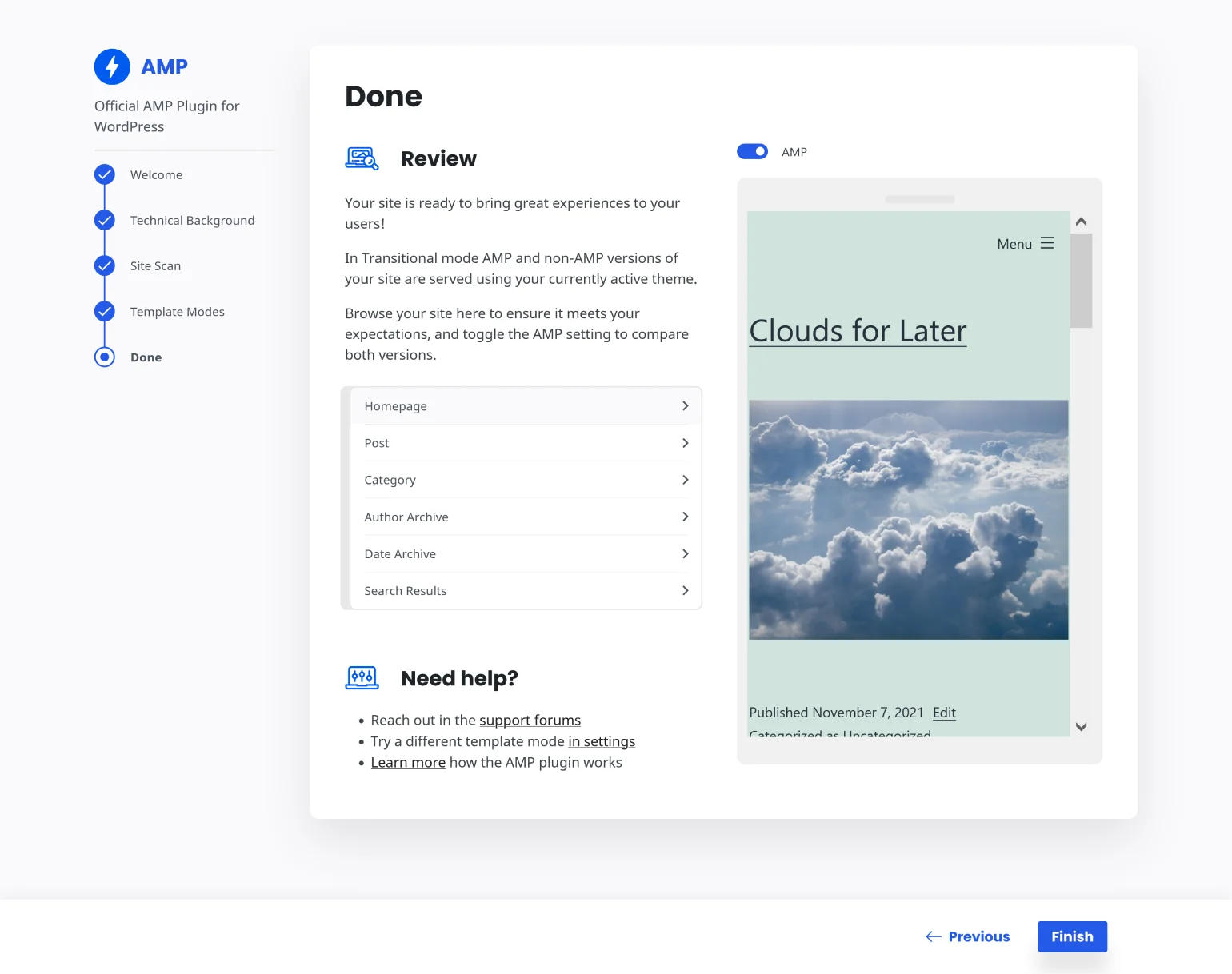This screenshot has height=974, width=1232.
Task: Expand the Search Results row chevron
Action: click(x=685, y=590)
